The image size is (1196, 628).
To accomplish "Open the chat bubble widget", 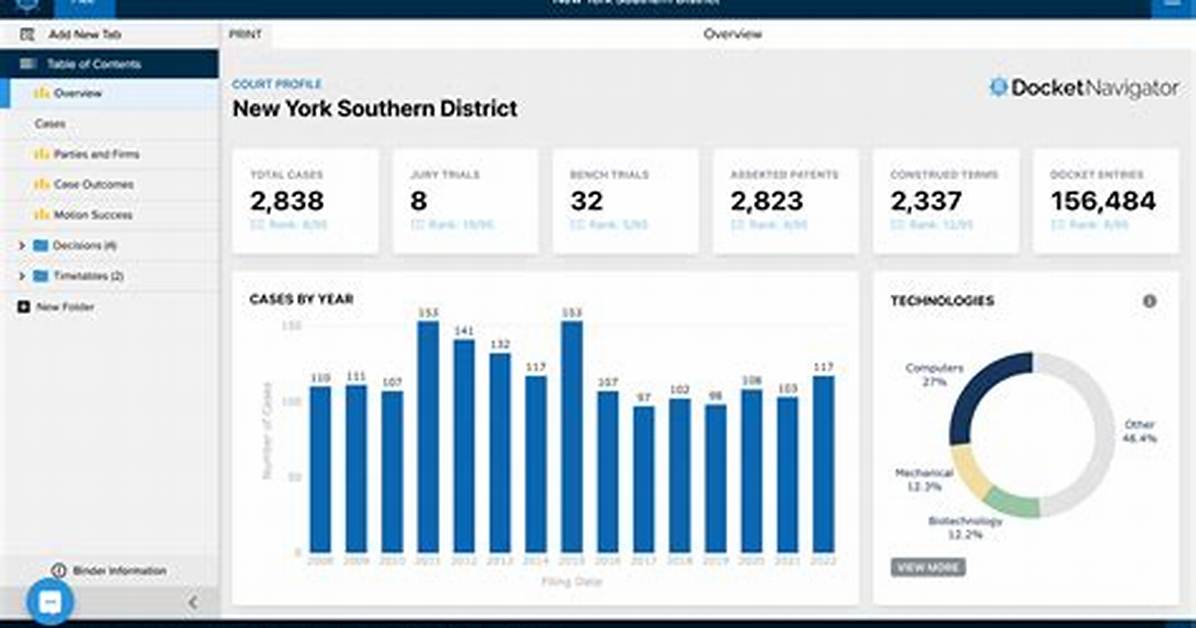I will tap(50, 602).
